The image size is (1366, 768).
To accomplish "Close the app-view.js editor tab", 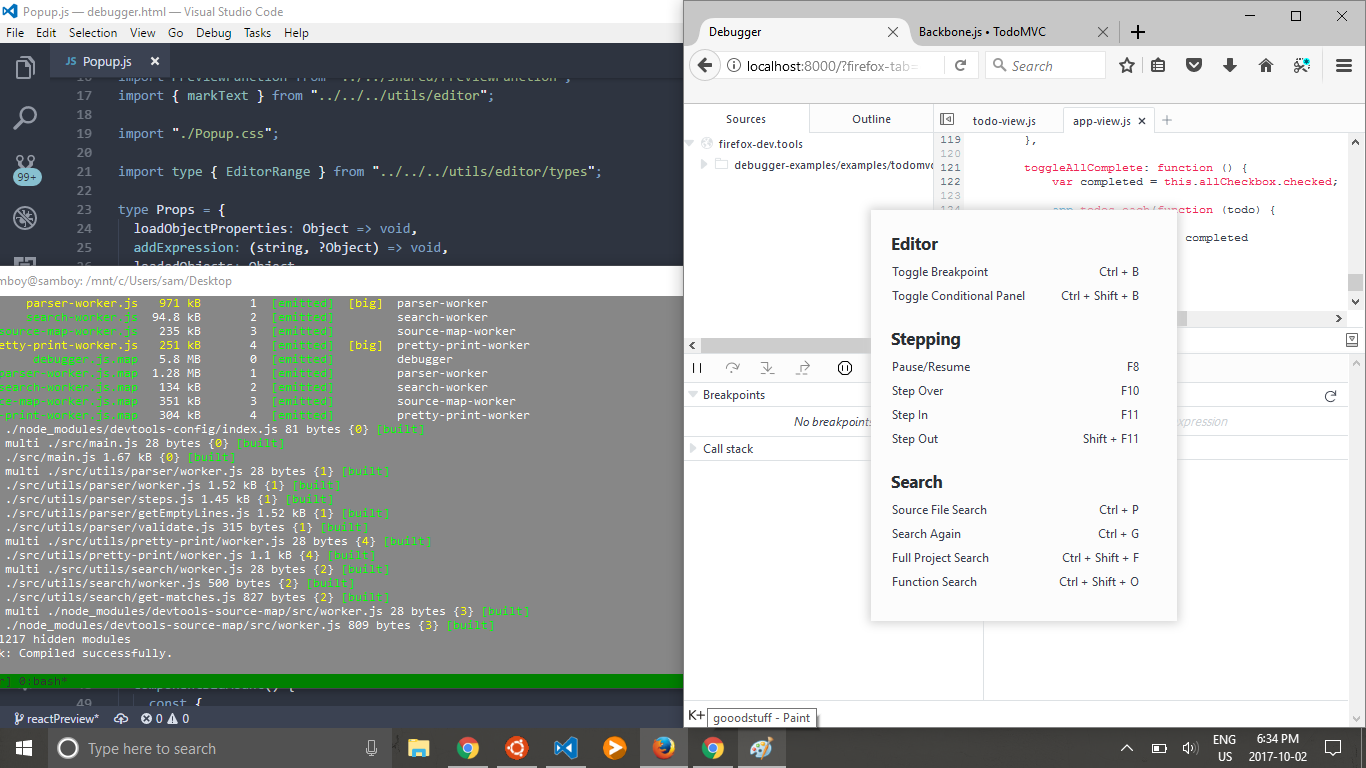I will (1142, 121).
